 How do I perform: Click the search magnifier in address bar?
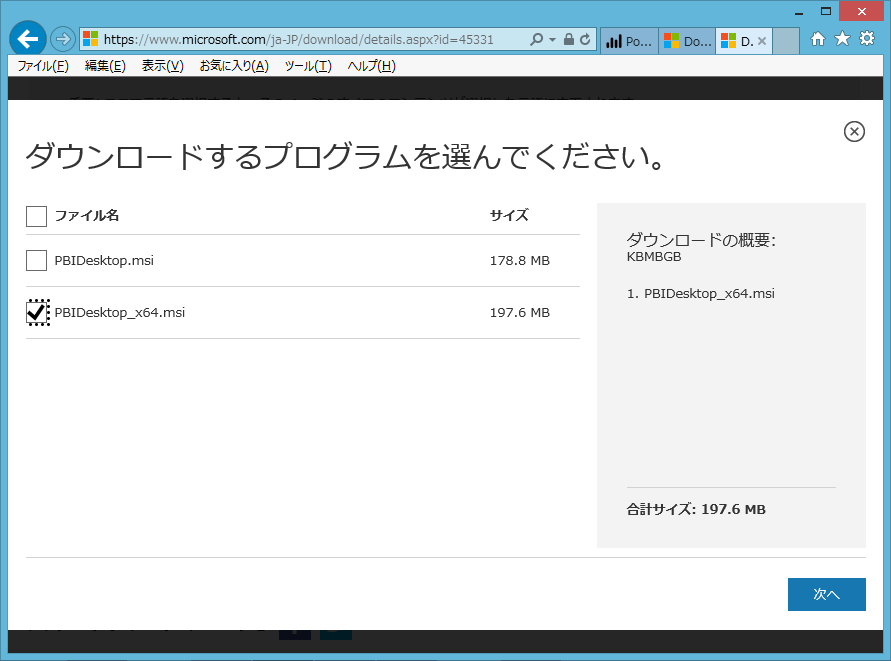(x=536, y=39)
